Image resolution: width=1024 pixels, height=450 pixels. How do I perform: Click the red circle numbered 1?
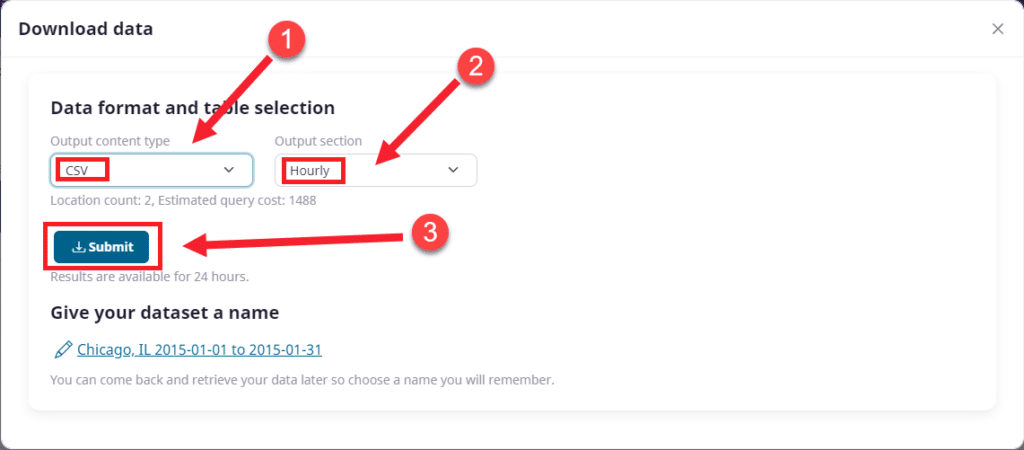click(286, 40)
